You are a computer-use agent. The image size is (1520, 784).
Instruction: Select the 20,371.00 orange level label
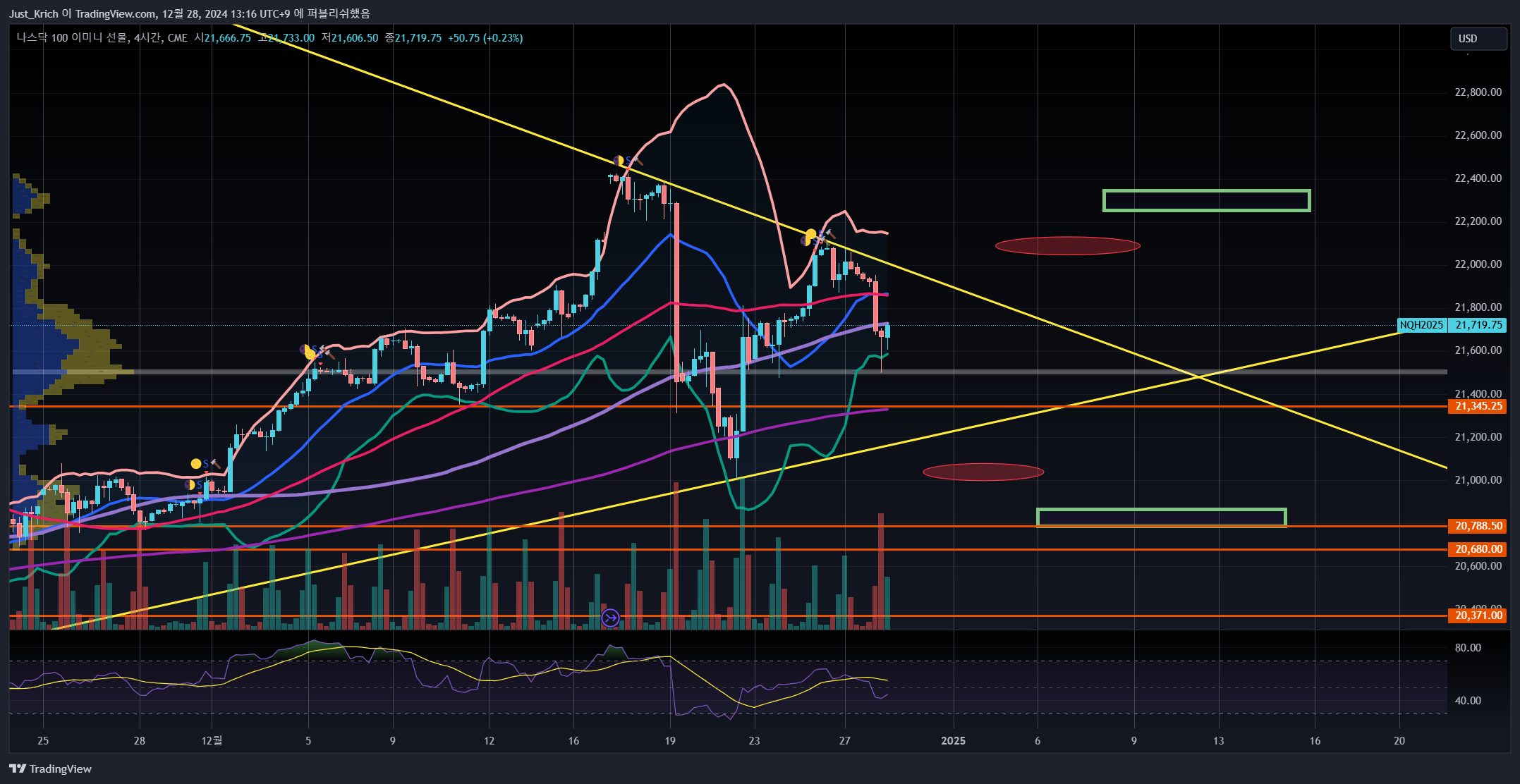click(x=1478, y=615)
